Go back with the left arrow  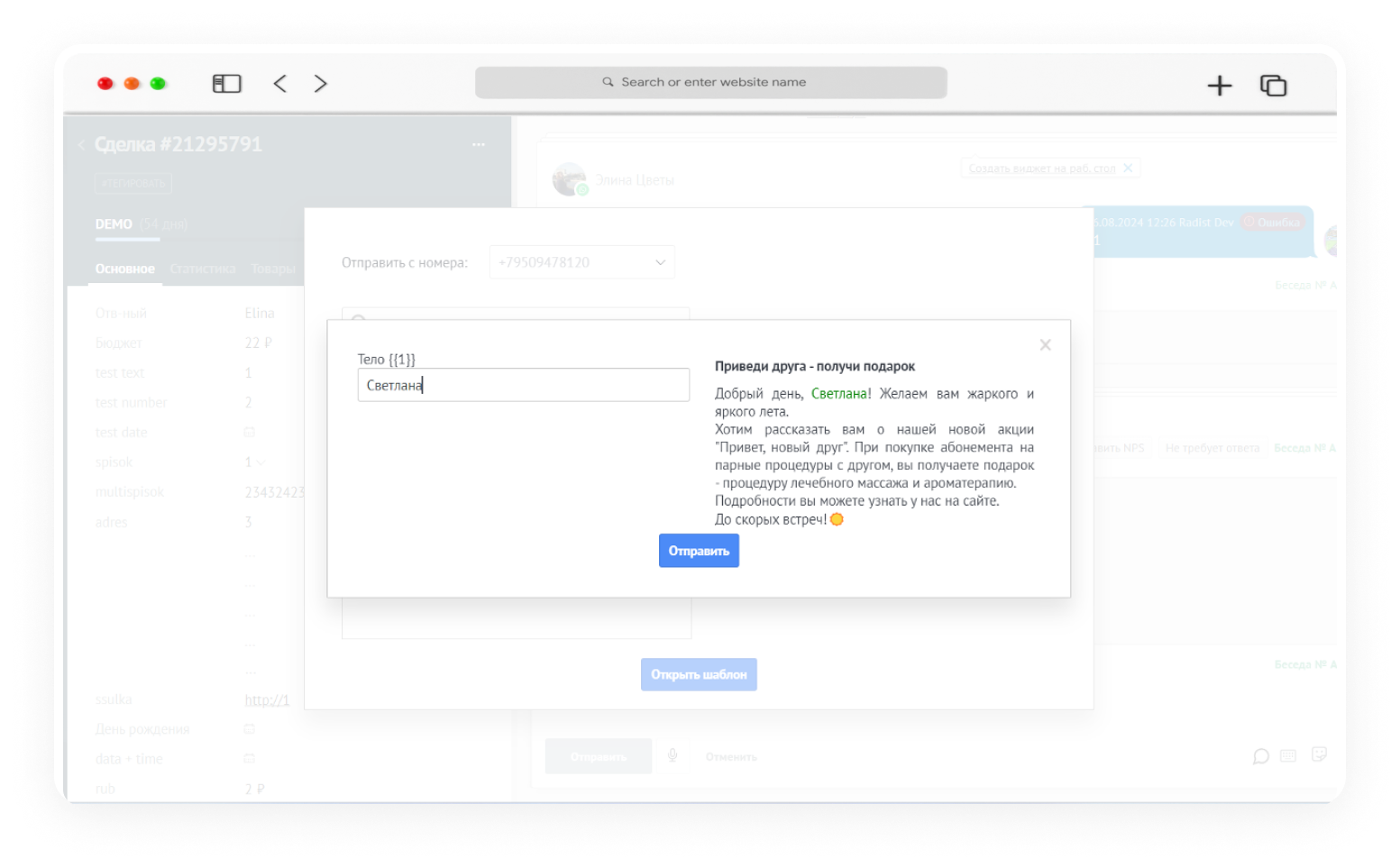(280, 84)
